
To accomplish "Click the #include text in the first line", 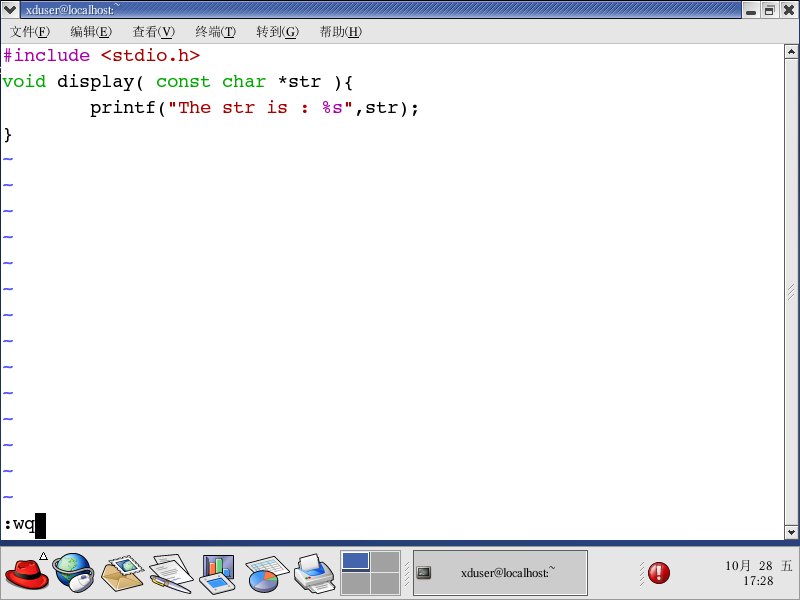I will click(46, 55).
